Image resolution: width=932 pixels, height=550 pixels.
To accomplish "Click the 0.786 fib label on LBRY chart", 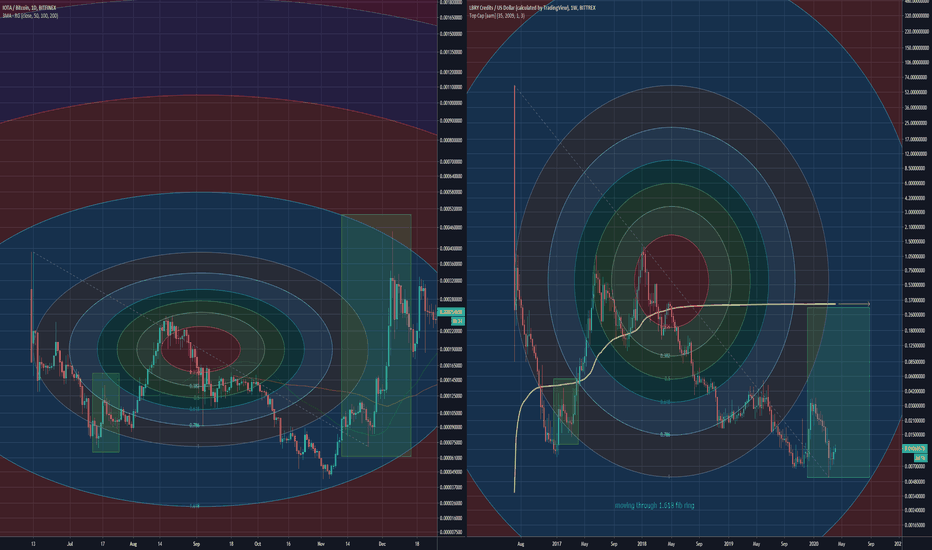I will click(666, 435).
